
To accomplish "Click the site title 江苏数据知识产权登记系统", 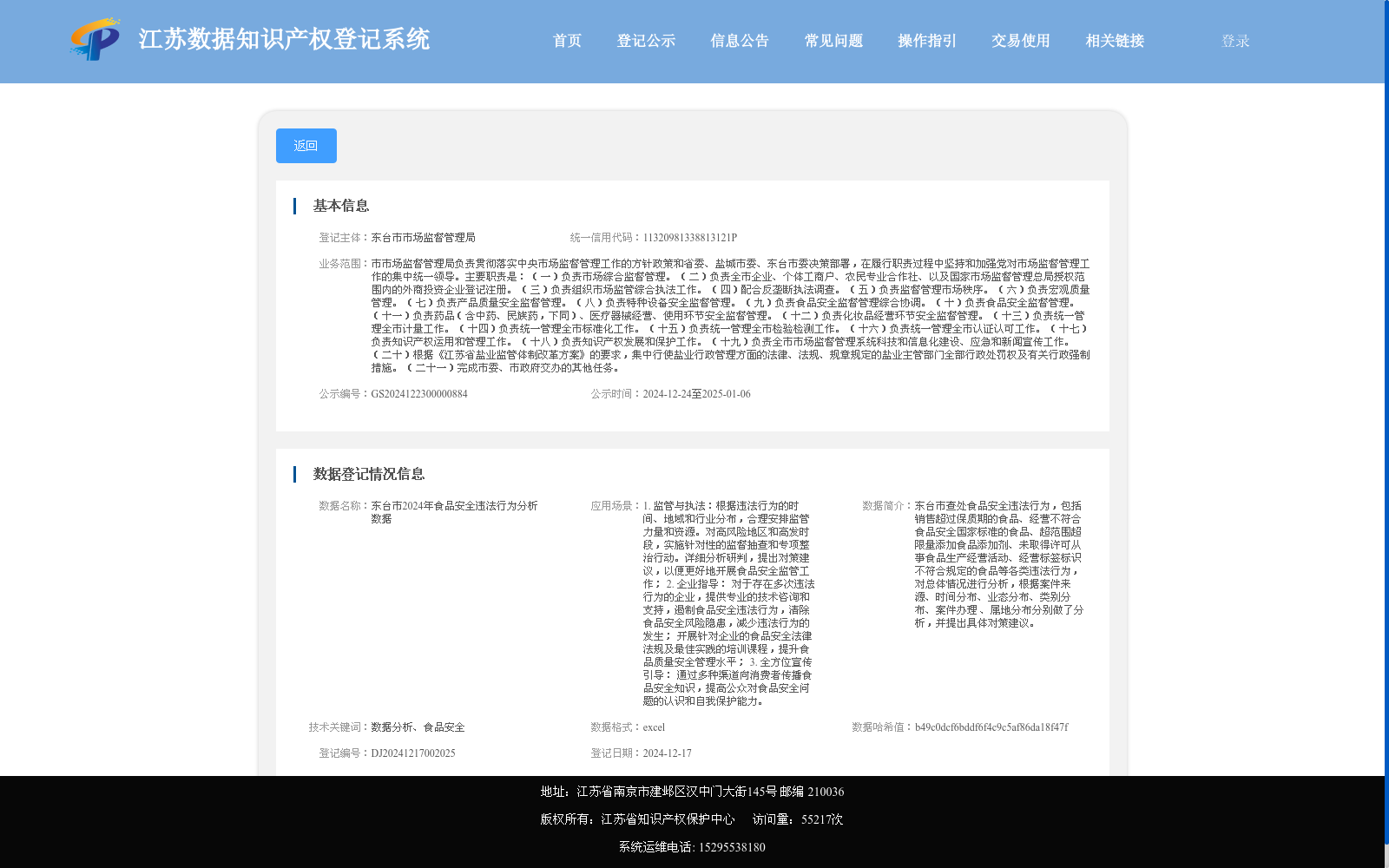I will 284,39.
